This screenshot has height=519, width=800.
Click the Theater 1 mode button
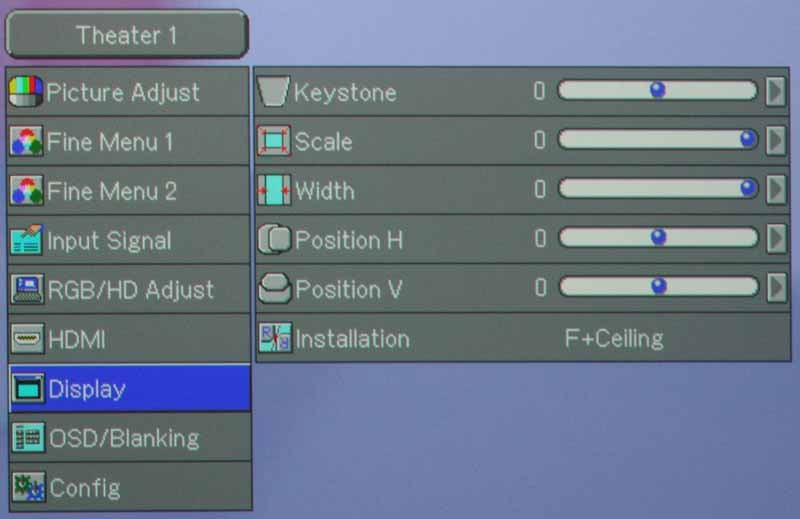coord(127,36)
